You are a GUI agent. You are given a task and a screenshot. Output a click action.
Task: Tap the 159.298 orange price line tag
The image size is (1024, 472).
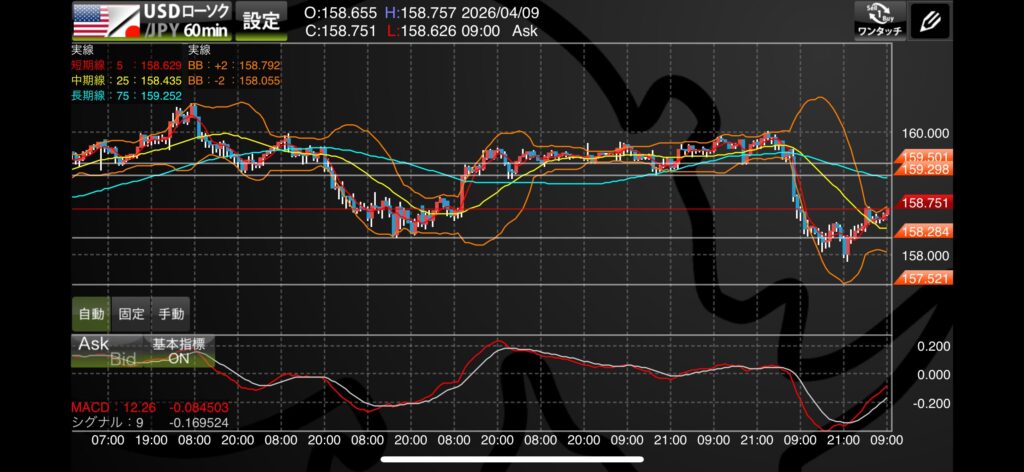pos(924,170)
